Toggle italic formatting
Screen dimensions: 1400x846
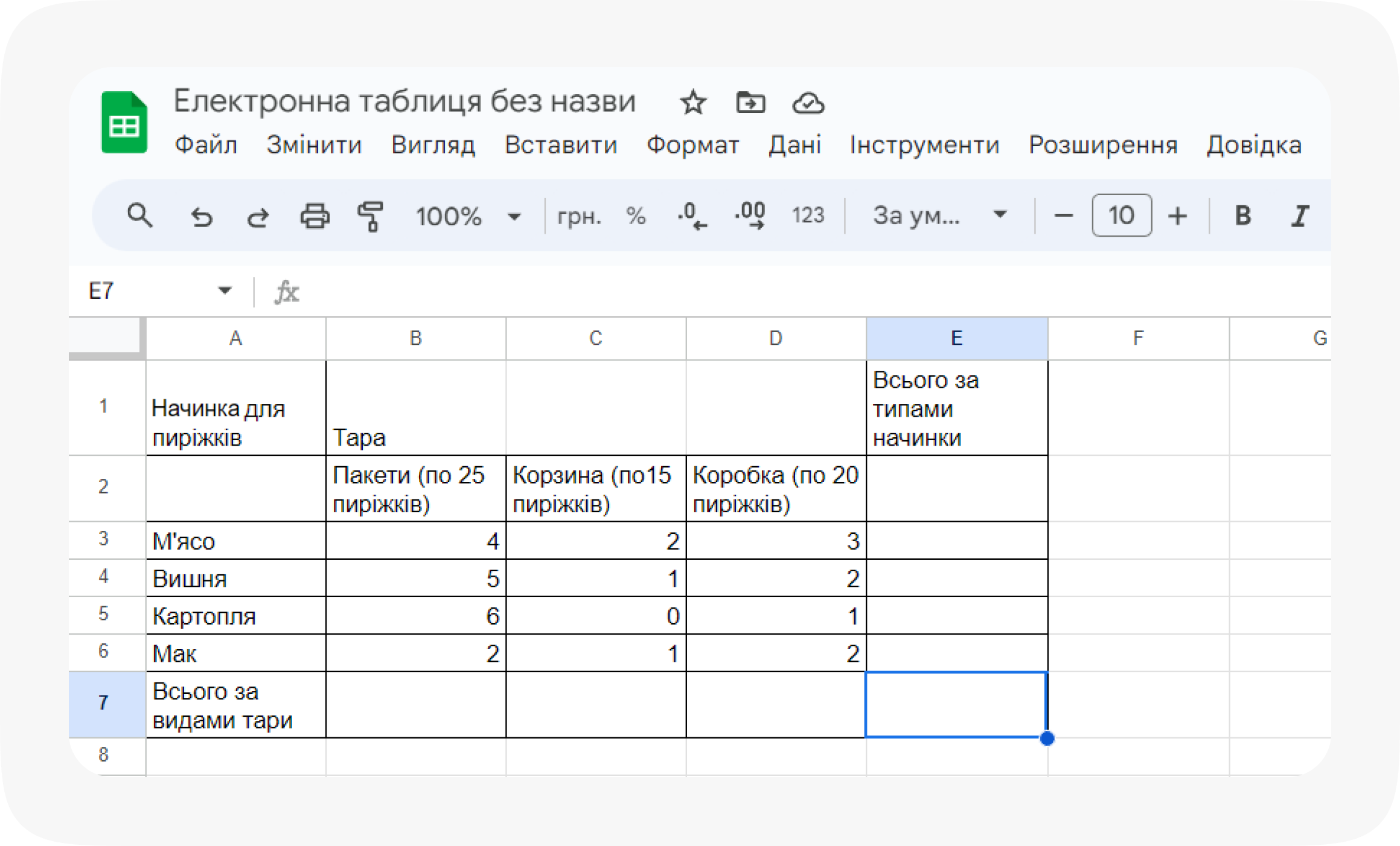pyautogui.click(x=1300, y=216)
